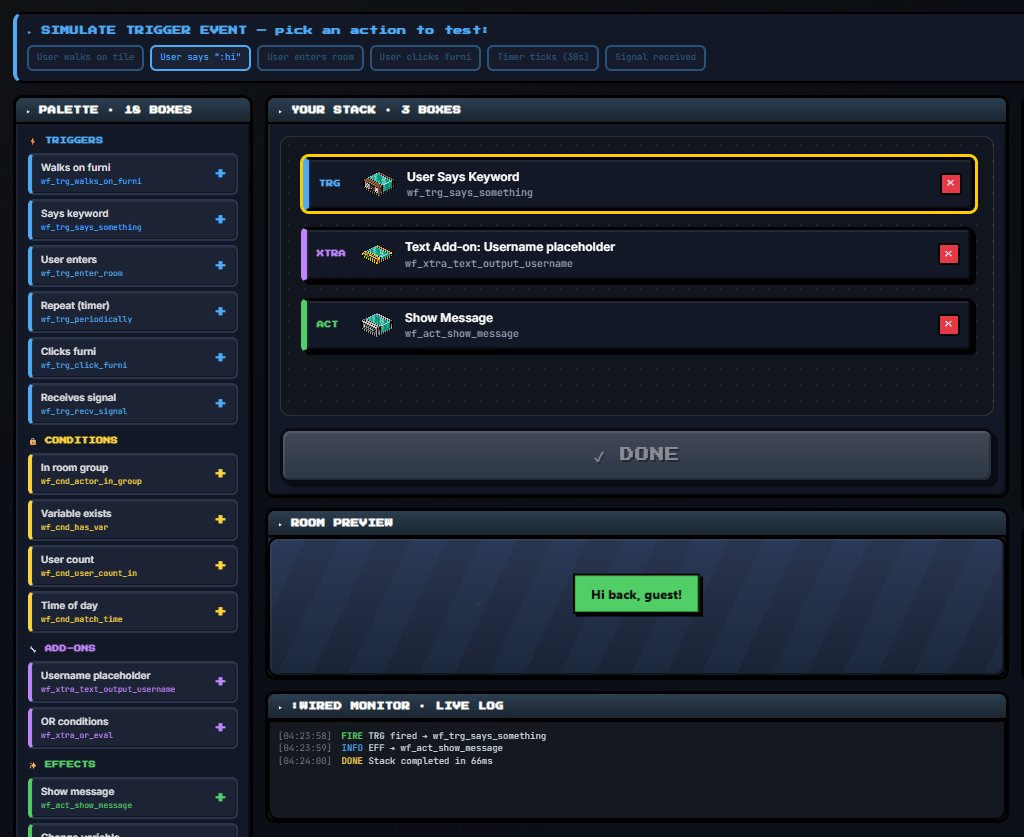Image resolution: width=1024 pixels, height=837 pixels.
Task: Click the Clicks furni palette card
Action: click(133, 358)
